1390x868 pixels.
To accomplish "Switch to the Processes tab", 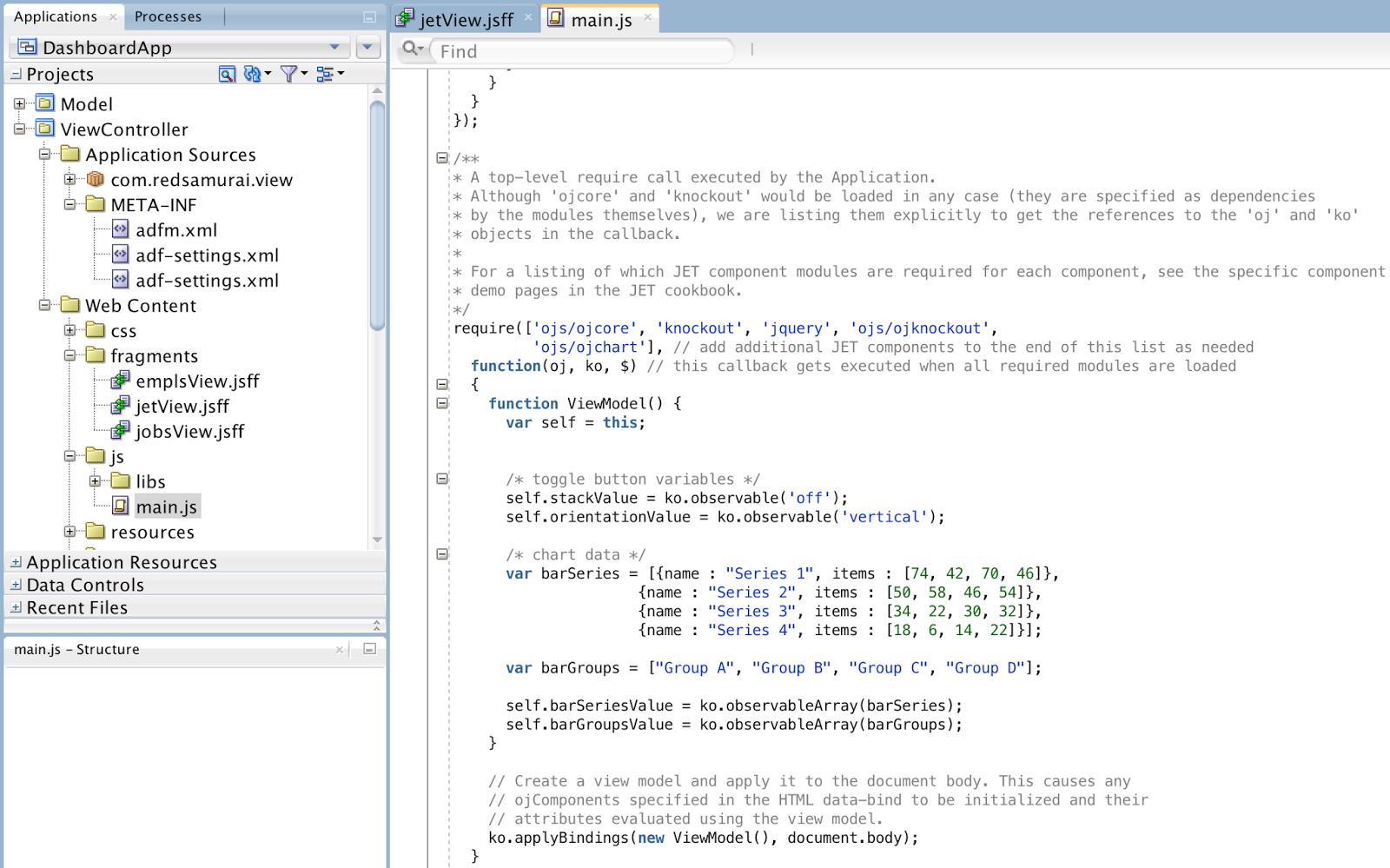I will [168, 16].
